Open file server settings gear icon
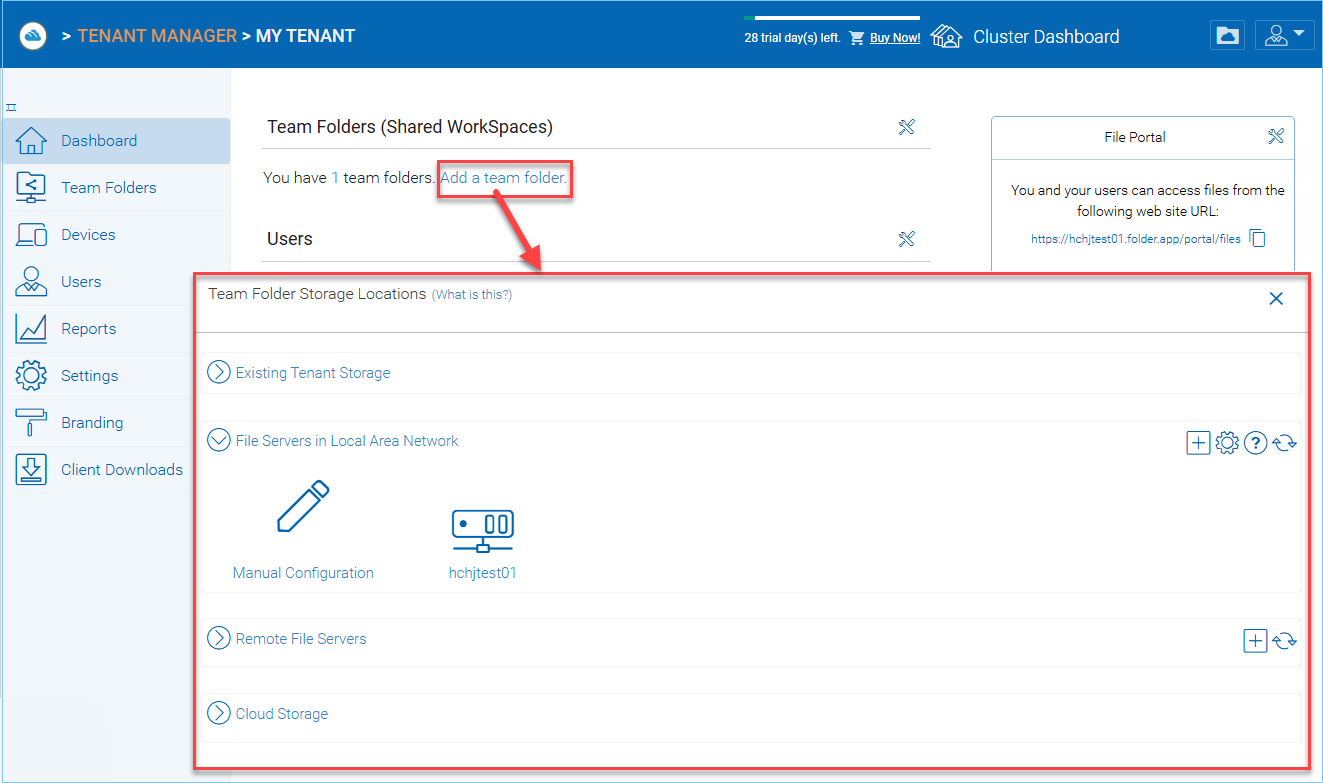The width and height of the screenshot is (1323, 783). coord(1227,442)
